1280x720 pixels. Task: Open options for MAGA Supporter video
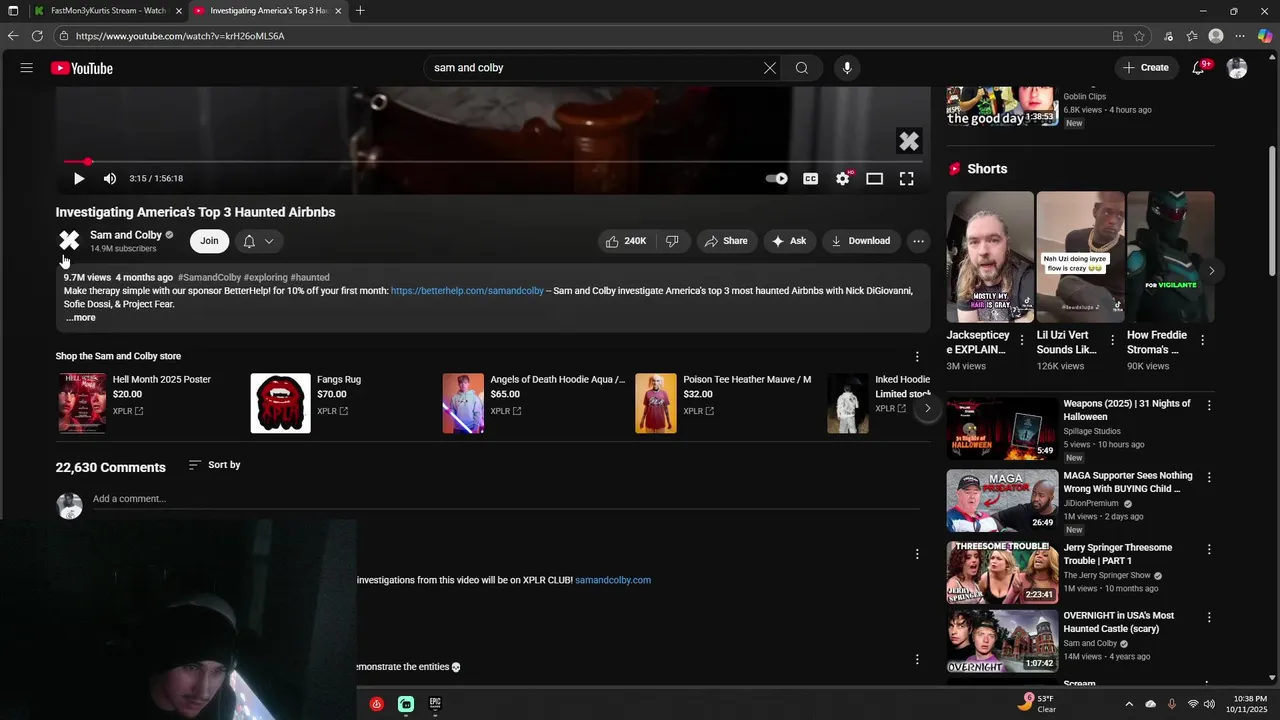point(1209,478)
